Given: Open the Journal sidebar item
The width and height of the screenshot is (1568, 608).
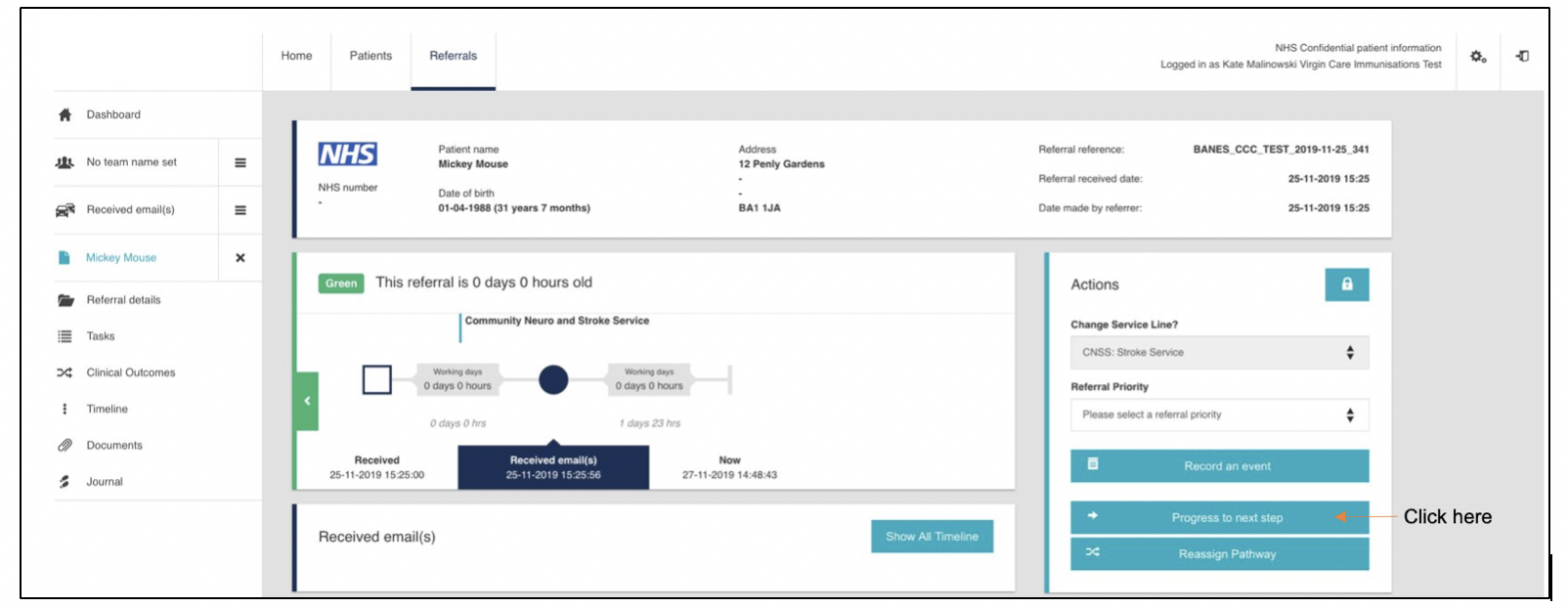Looking at the screenshot, I should click(x=104, y=482).
